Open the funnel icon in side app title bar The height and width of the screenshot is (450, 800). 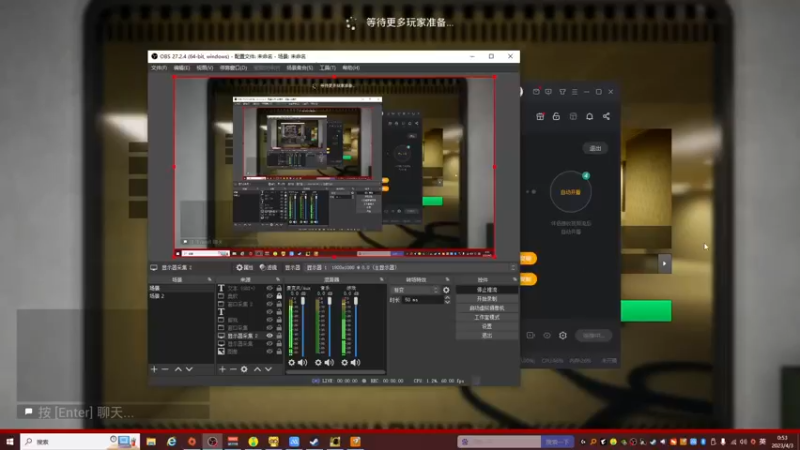click(x=562, y=92)
